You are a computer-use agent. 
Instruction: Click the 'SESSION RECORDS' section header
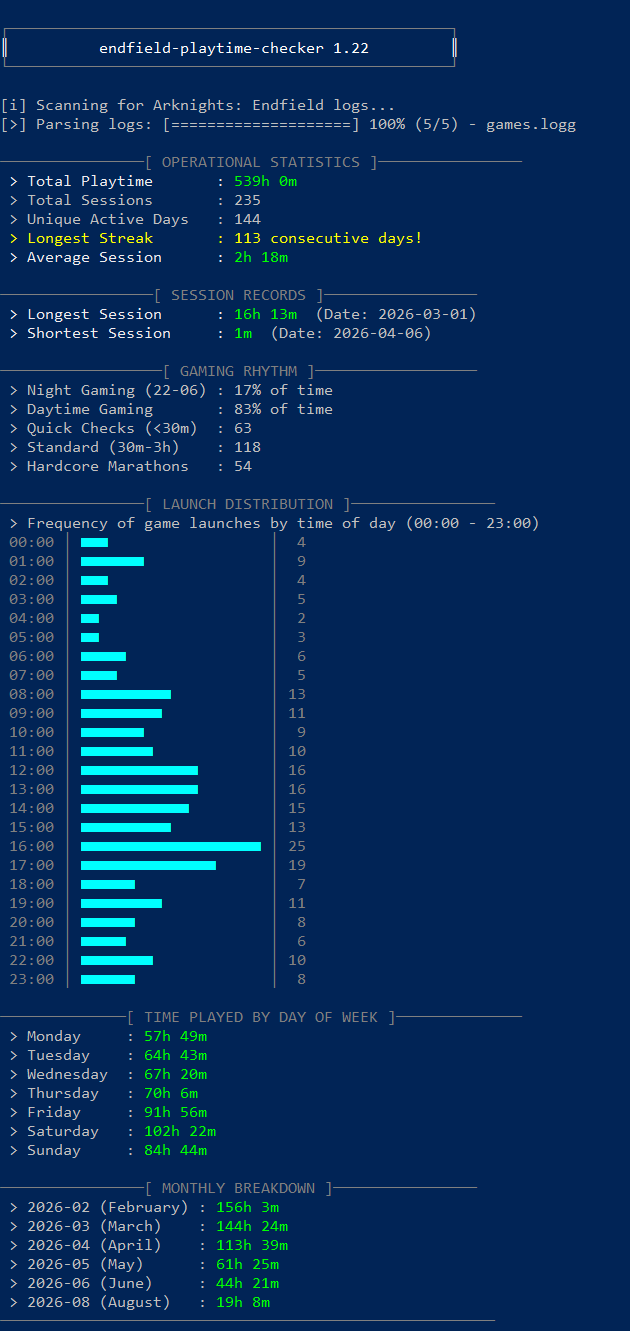click(x=238, y=295)
